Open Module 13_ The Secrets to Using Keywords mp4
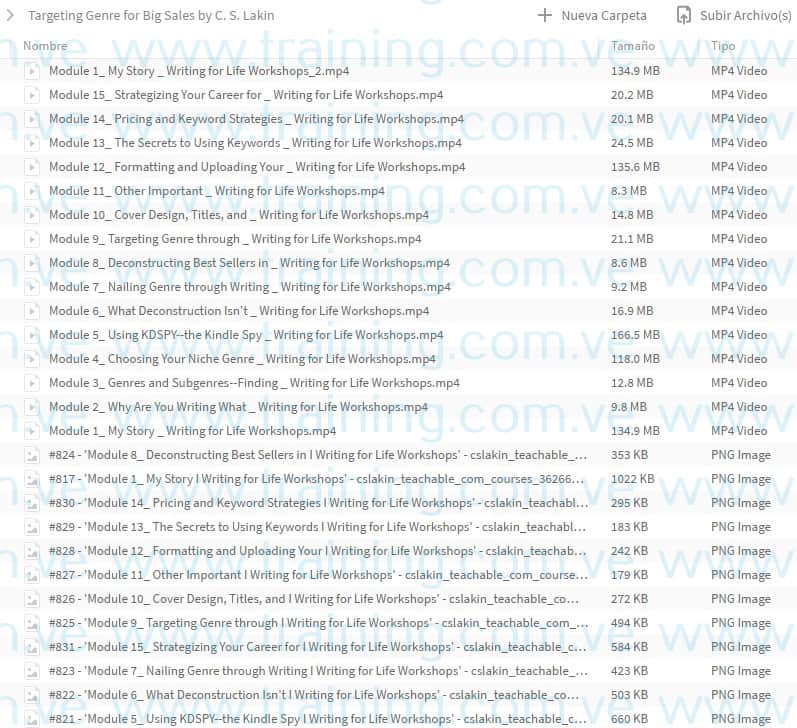797x728 pixels. point(255,143)
